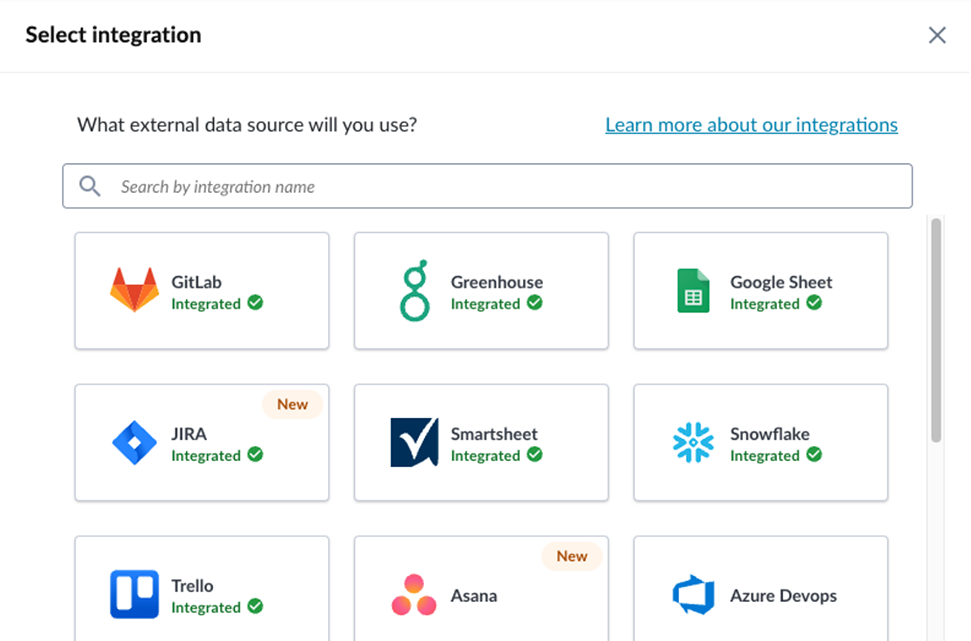Click the JIRA name text
The width and height of the screenshot is (971, 641).
click(189, 434)
